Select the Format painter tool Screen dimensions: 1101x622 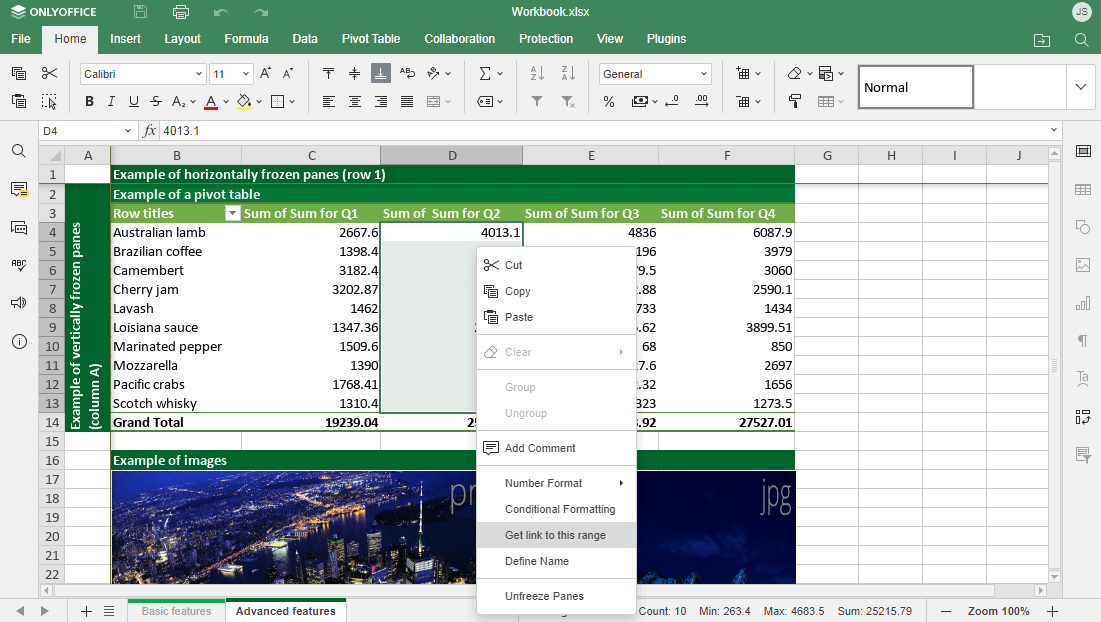tap(48, 101)
